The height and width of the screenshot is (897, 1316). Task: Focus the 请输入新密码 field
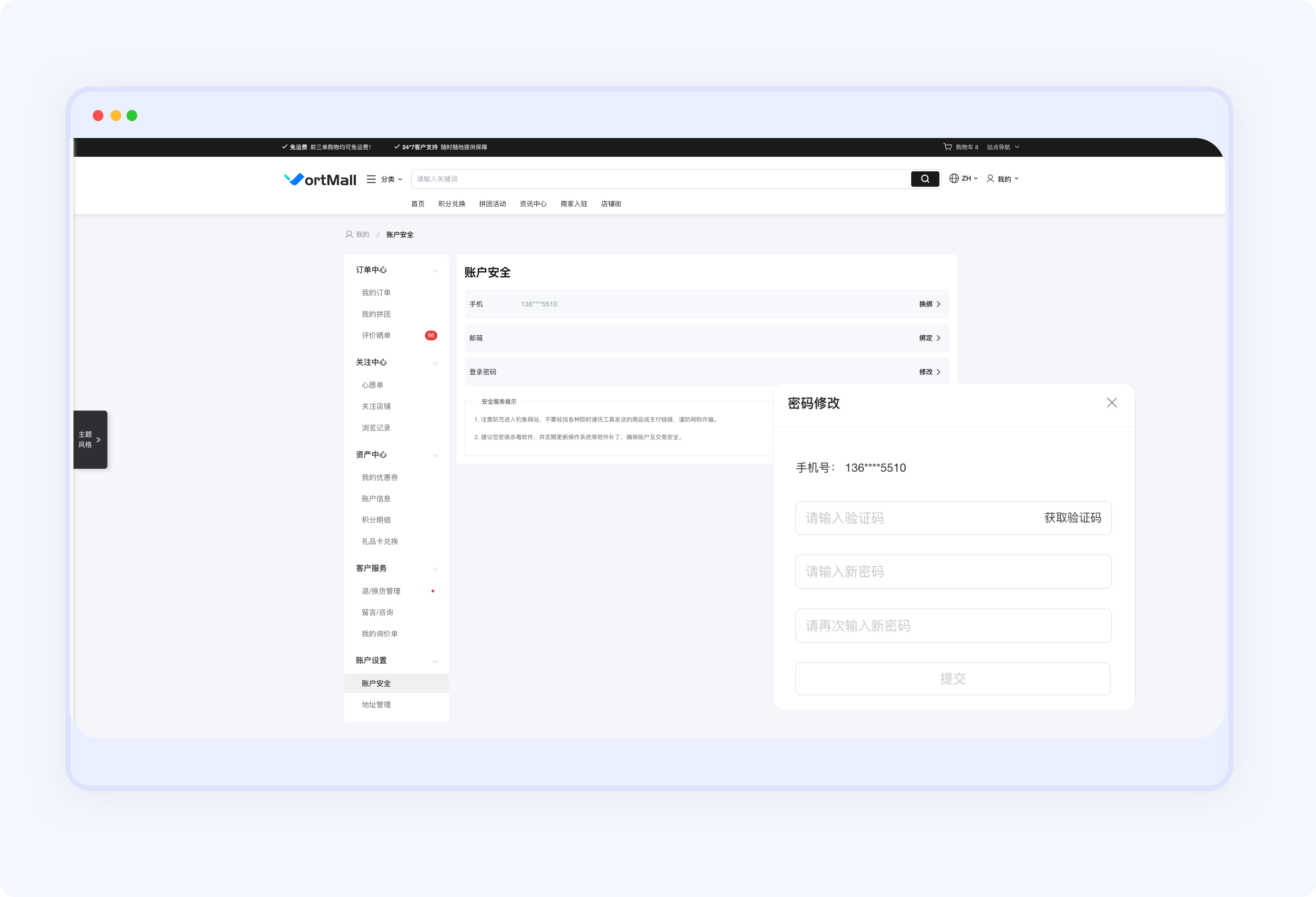coord(953,571)
